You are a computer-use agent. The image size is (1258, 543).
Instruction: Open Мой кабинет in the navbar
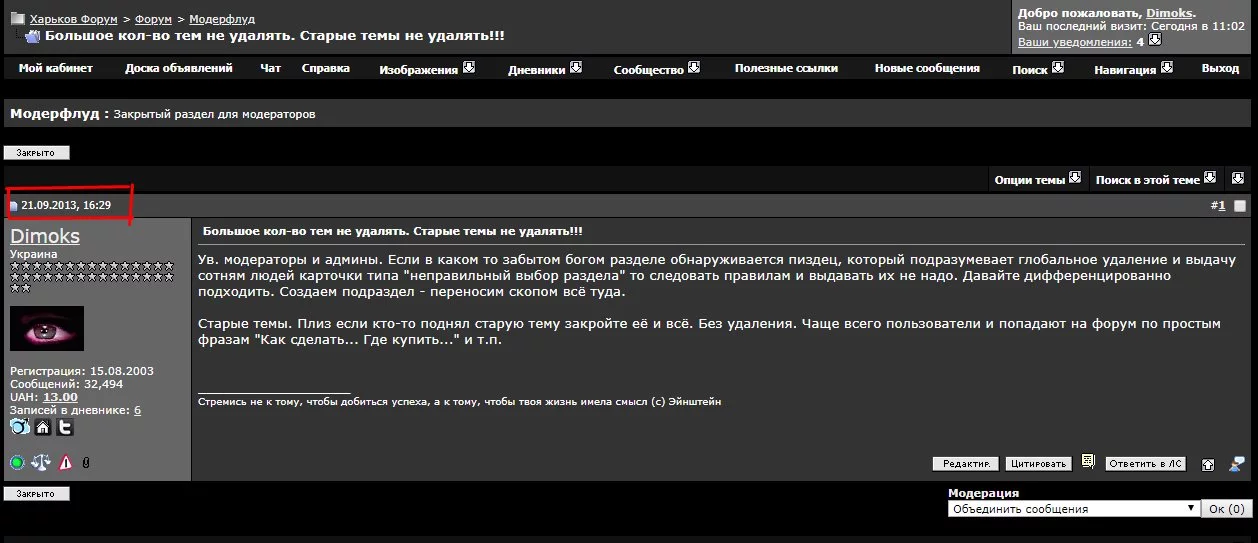tap(56, 68)
